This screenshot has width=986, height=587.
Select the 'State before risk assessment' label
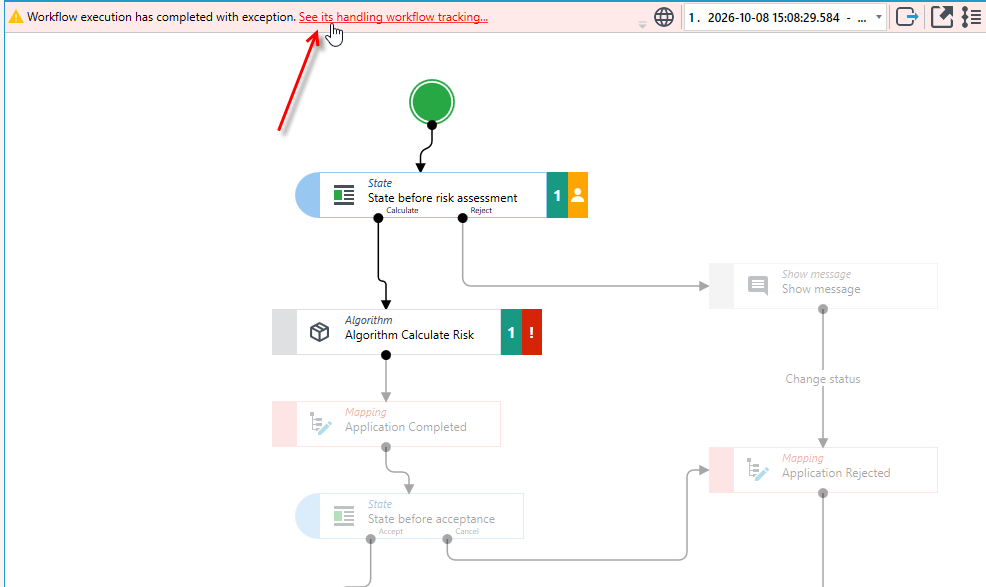(443, 198)
